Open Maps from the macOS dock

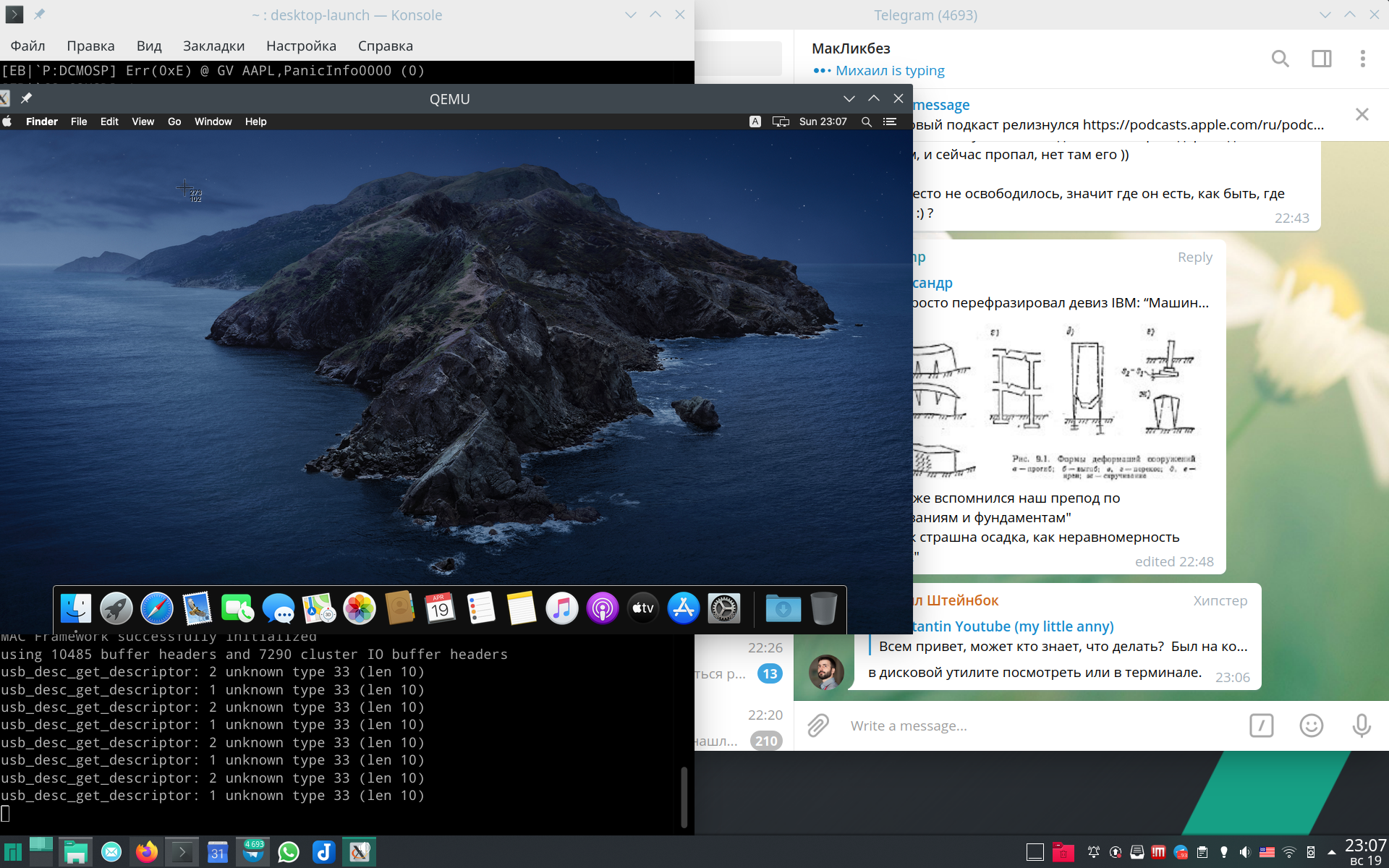pyautogui.click(x=319, y=608)
